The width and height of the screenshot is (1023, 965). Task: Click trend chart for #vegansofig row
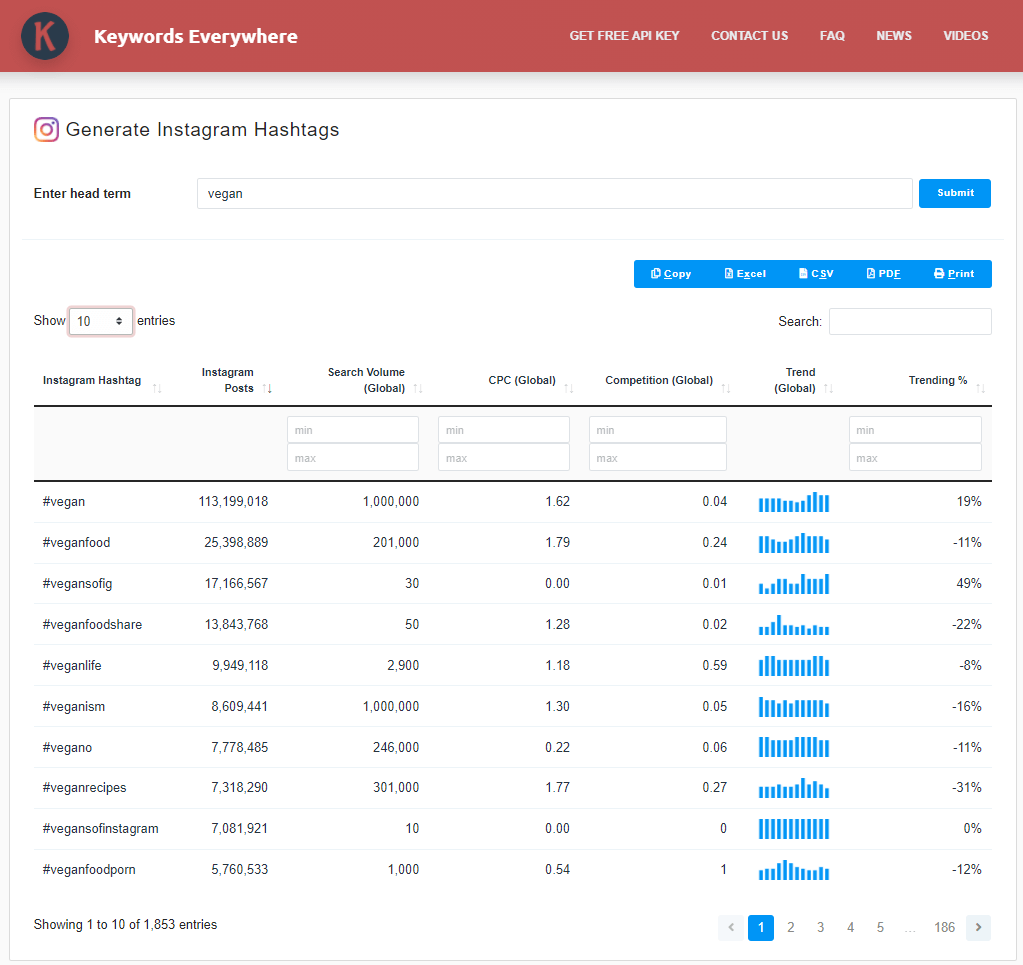794,584
